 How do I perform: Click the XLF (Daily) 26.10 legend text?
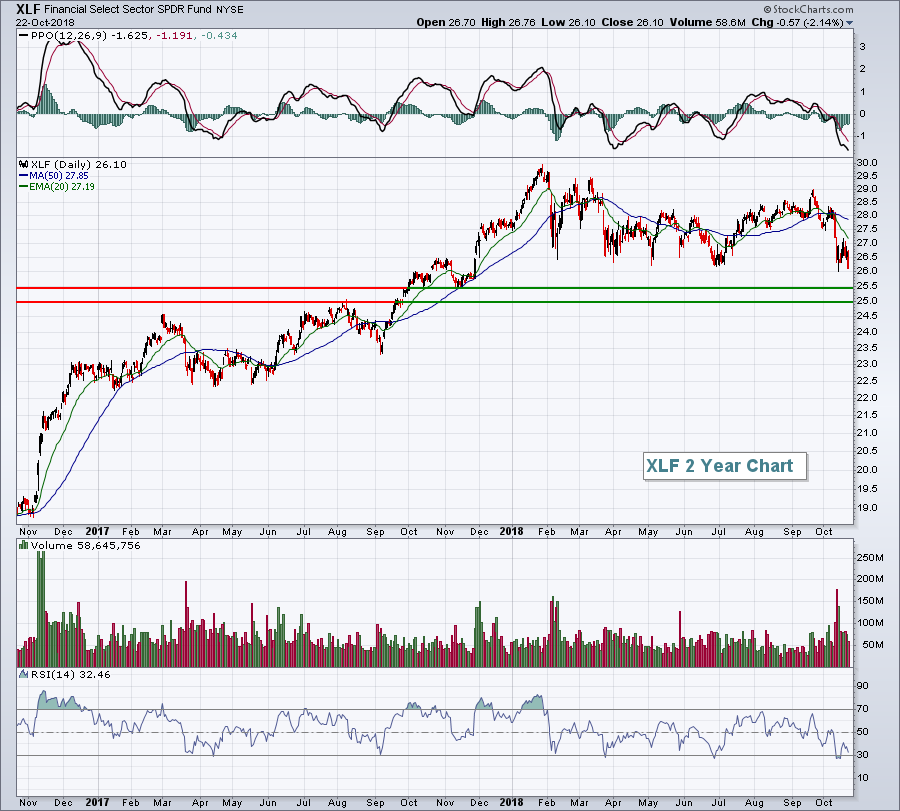pyautogui.click(x=79, y=165)
